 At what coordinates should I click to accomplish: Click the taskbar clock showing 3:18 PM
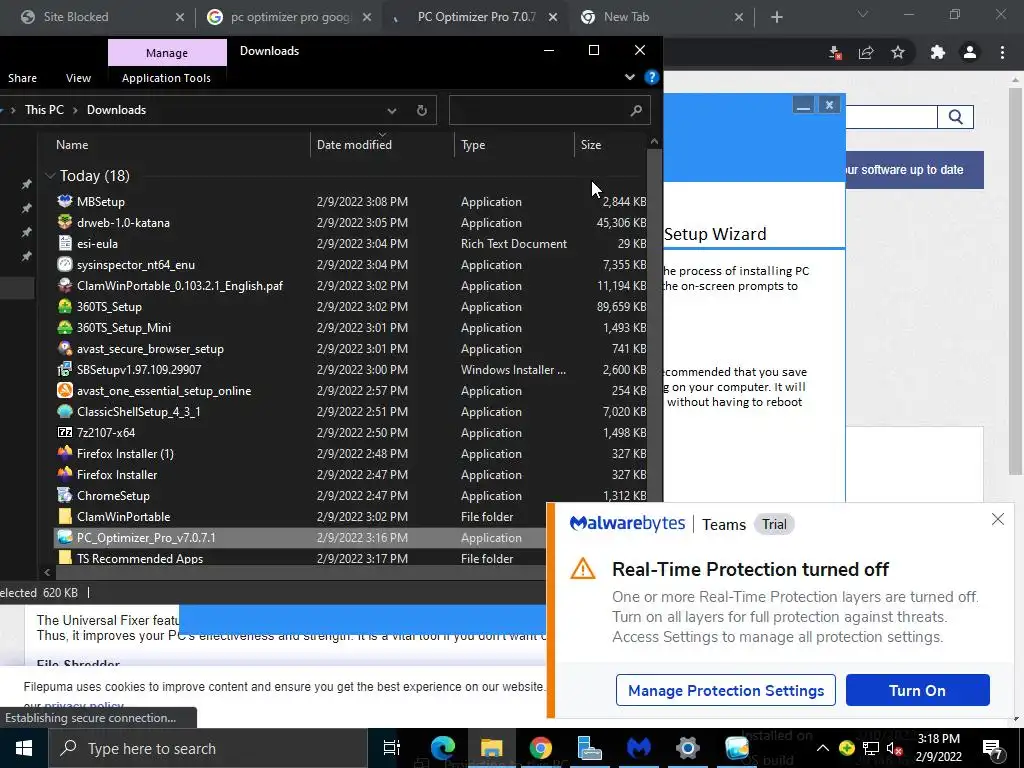tap(938, 748)
